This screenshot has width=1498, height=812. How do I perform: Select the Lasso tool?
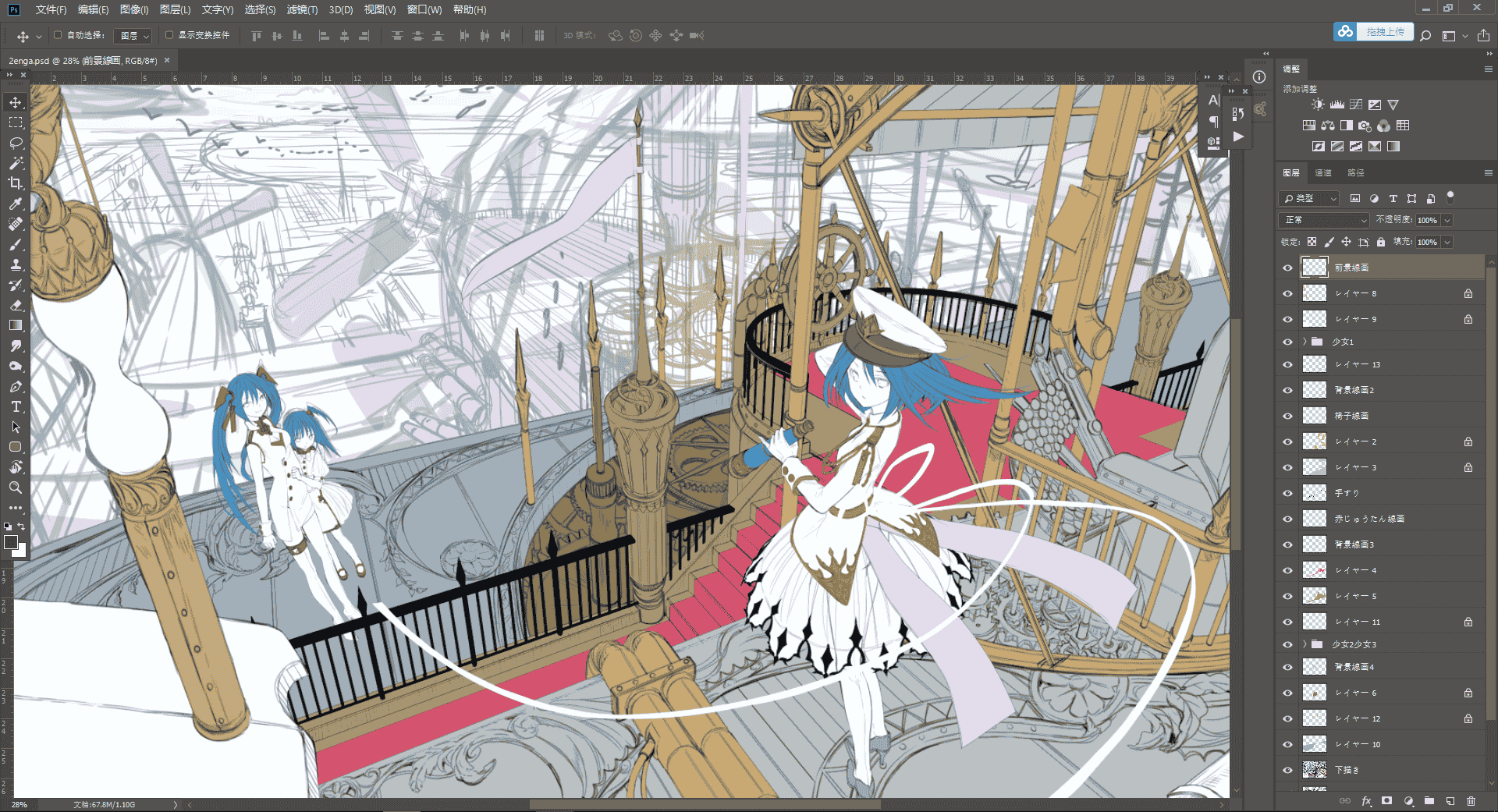coord(16,143)
